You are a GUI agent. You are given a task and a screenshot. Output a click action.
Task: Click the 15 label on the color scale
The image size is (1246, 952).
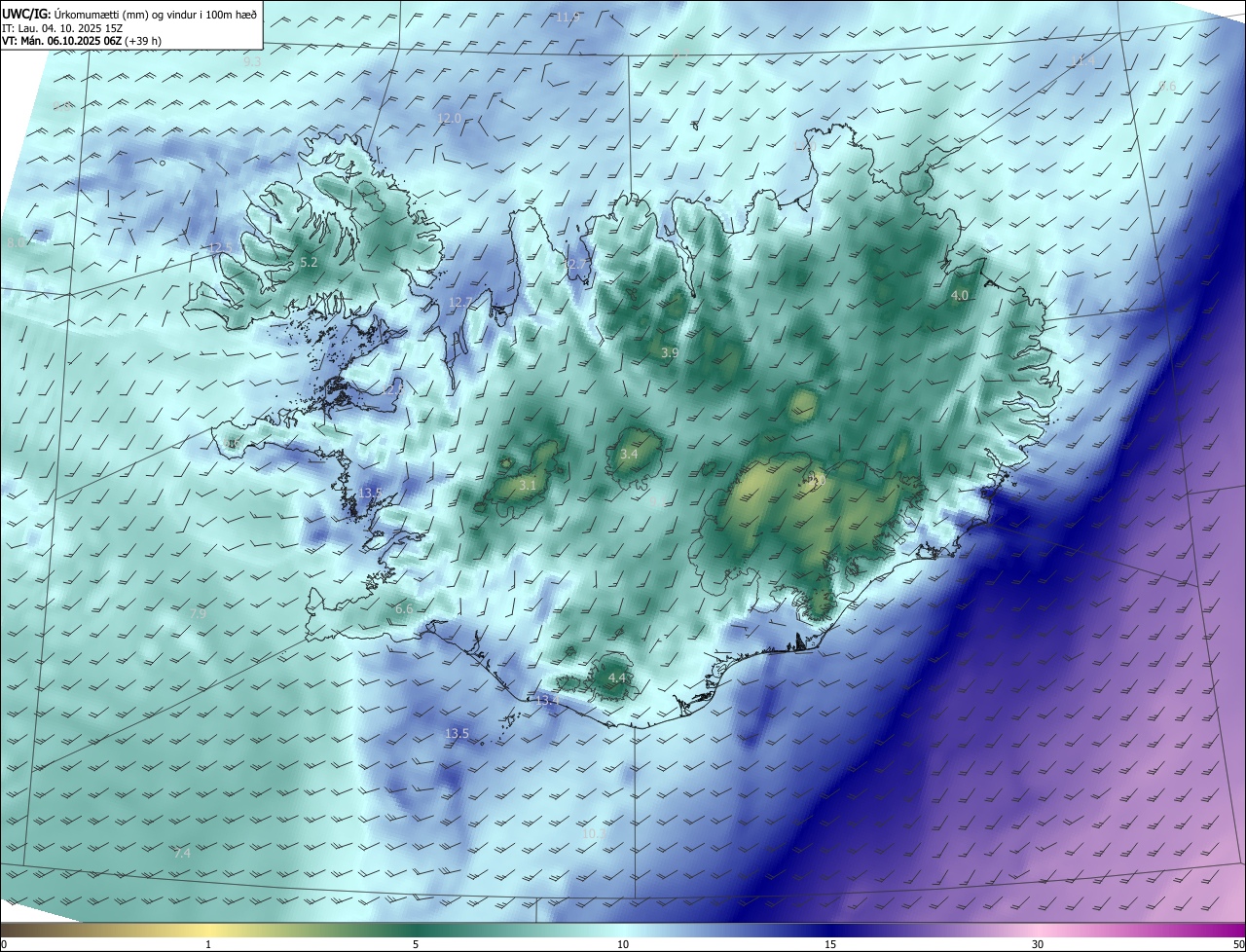(830, 944)
